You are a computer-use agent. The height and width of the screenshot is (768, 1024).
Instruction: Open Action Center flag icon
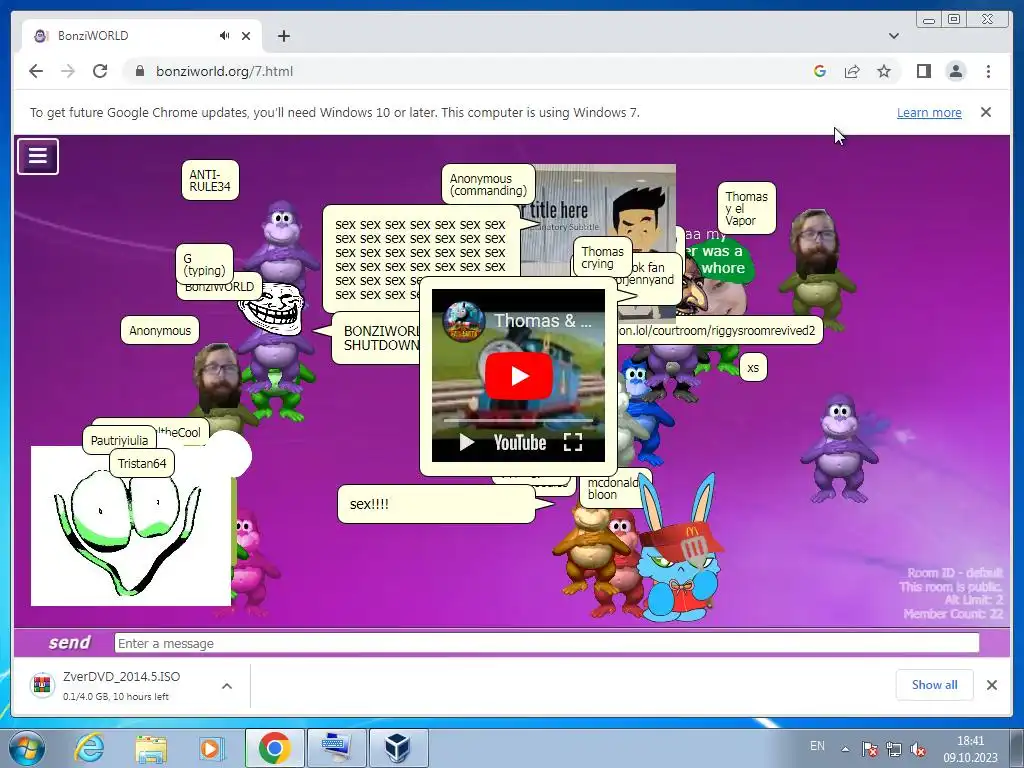869,749
